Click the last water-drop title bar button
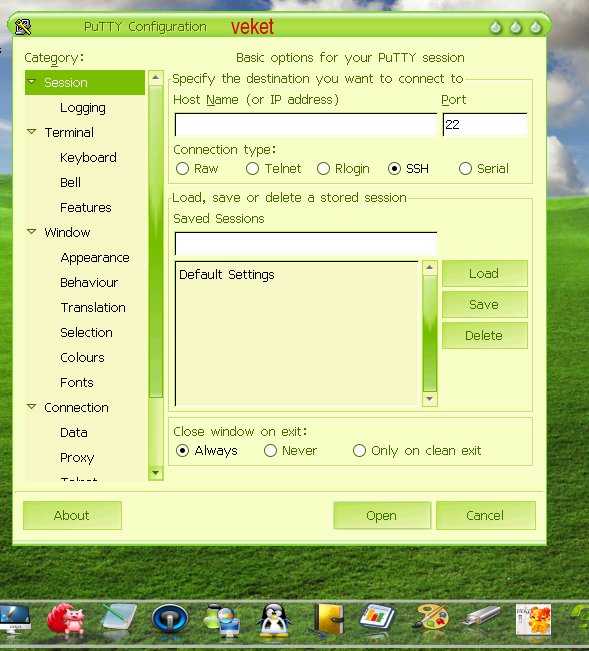The width and height of the screenshot is (589, 651). point(536,27)
